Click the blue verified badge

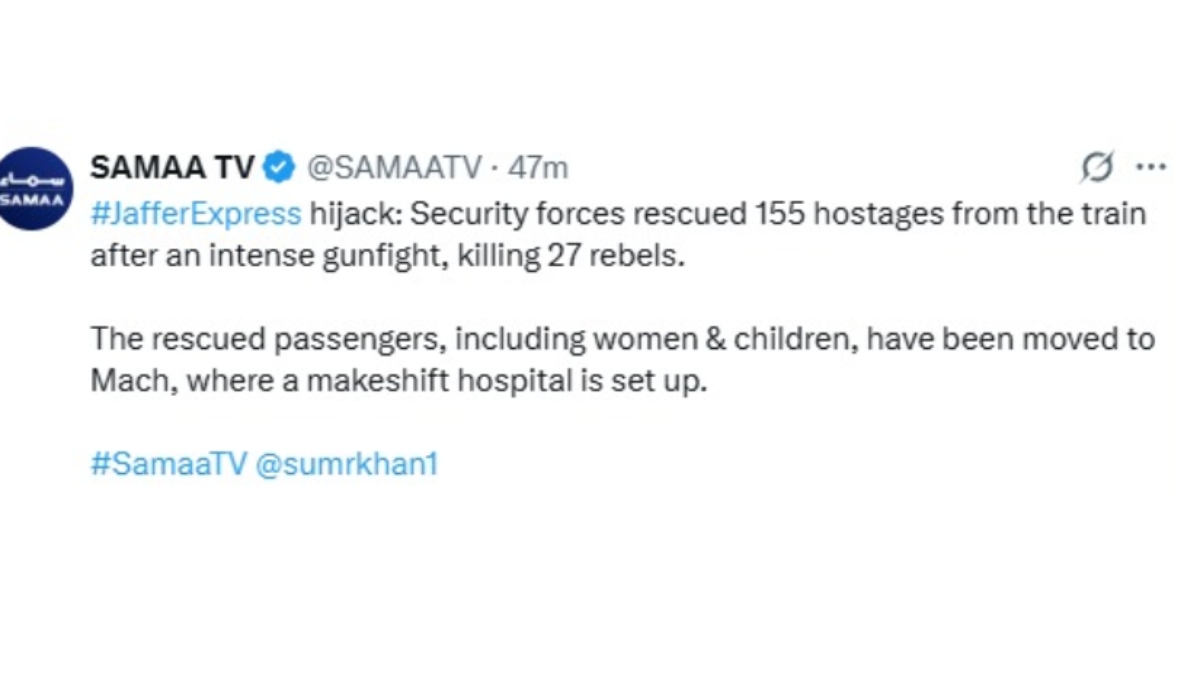click(277, 168)
